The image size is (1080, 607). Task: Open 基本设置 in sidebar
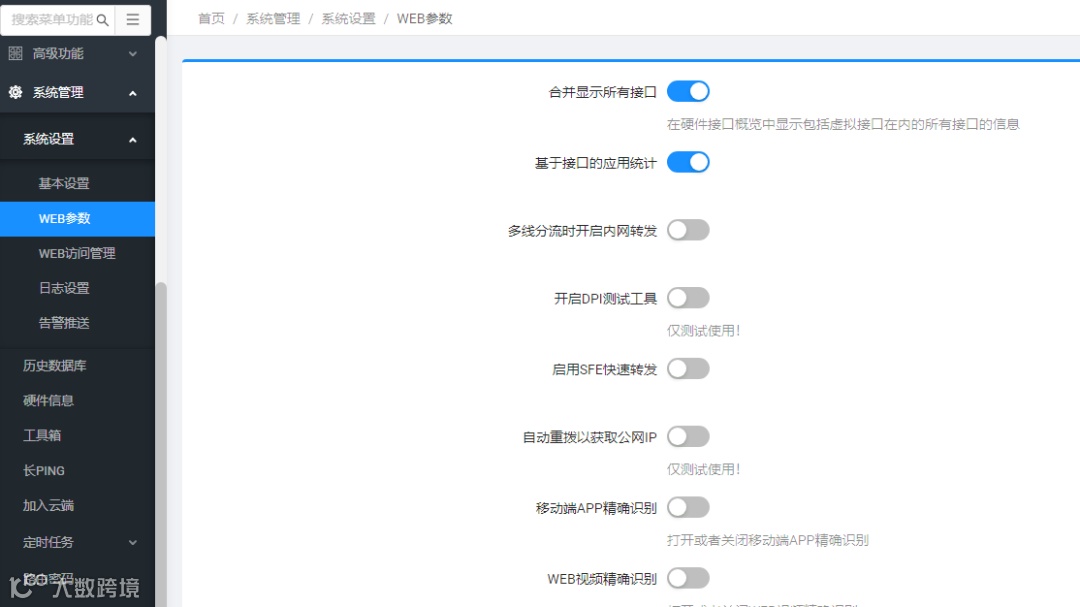(x=77, y=183)
